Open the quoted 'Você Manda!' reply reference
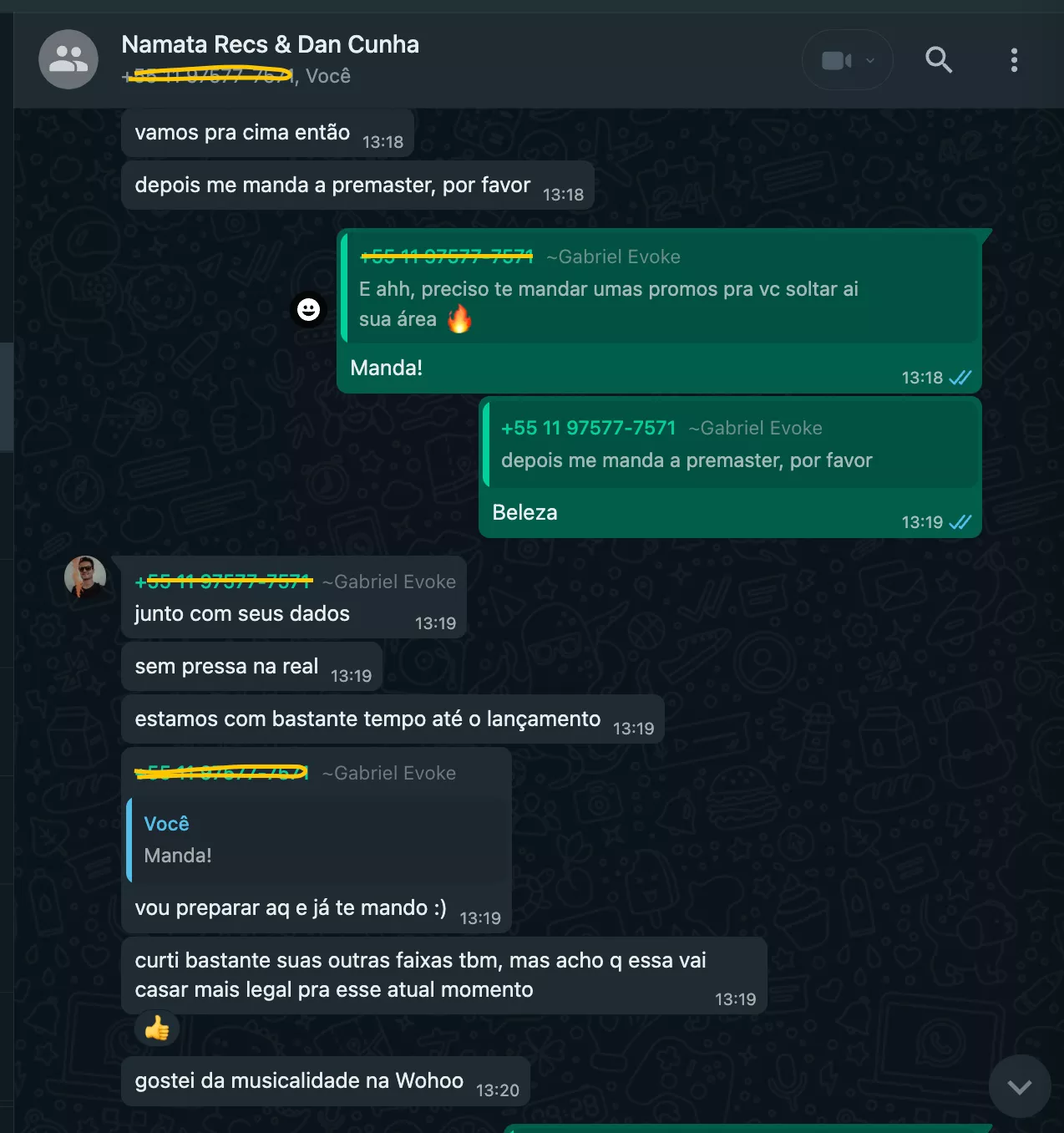Screen dimensions: 1064x1133 [317, 840]
